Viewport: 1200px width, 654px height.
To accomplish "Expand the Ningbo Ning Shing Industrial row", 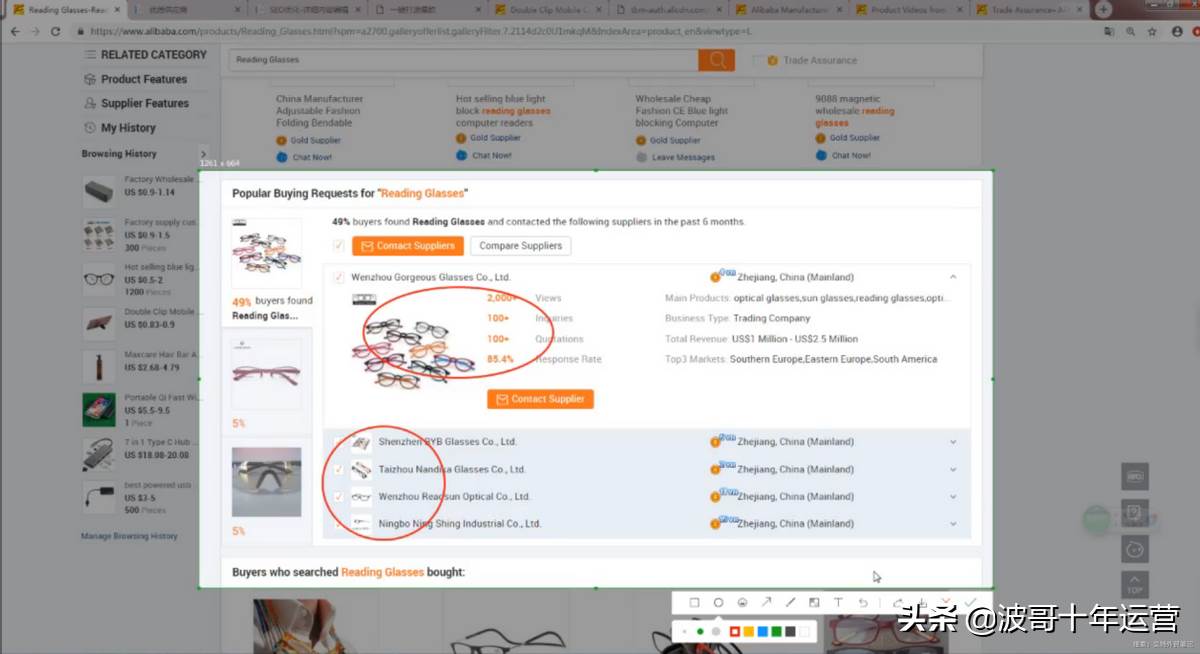I will [x=953, y=524].
